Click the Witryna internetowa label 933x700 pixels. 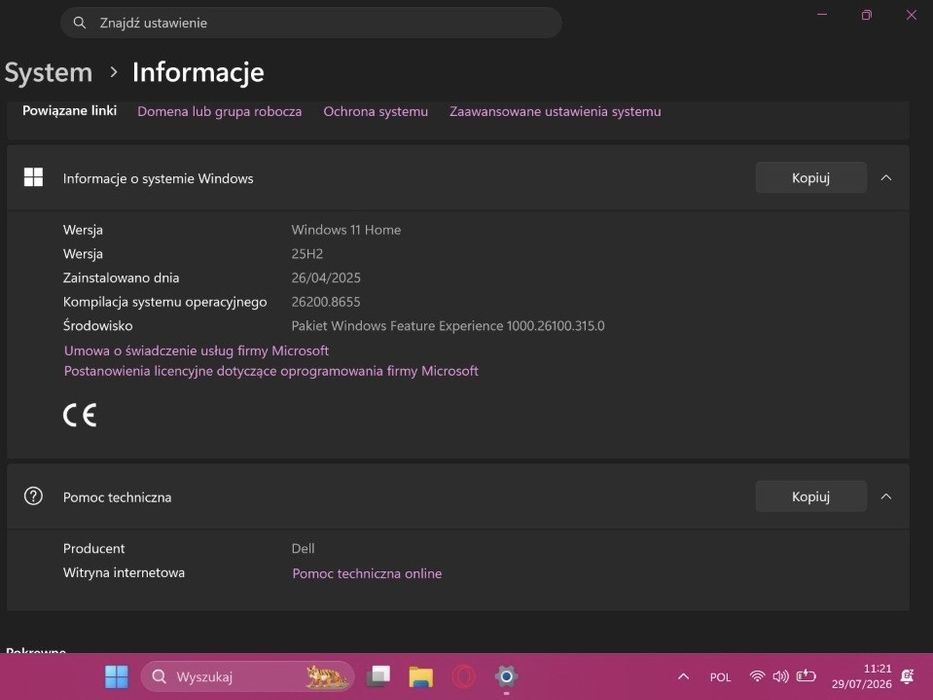(124, 573)
